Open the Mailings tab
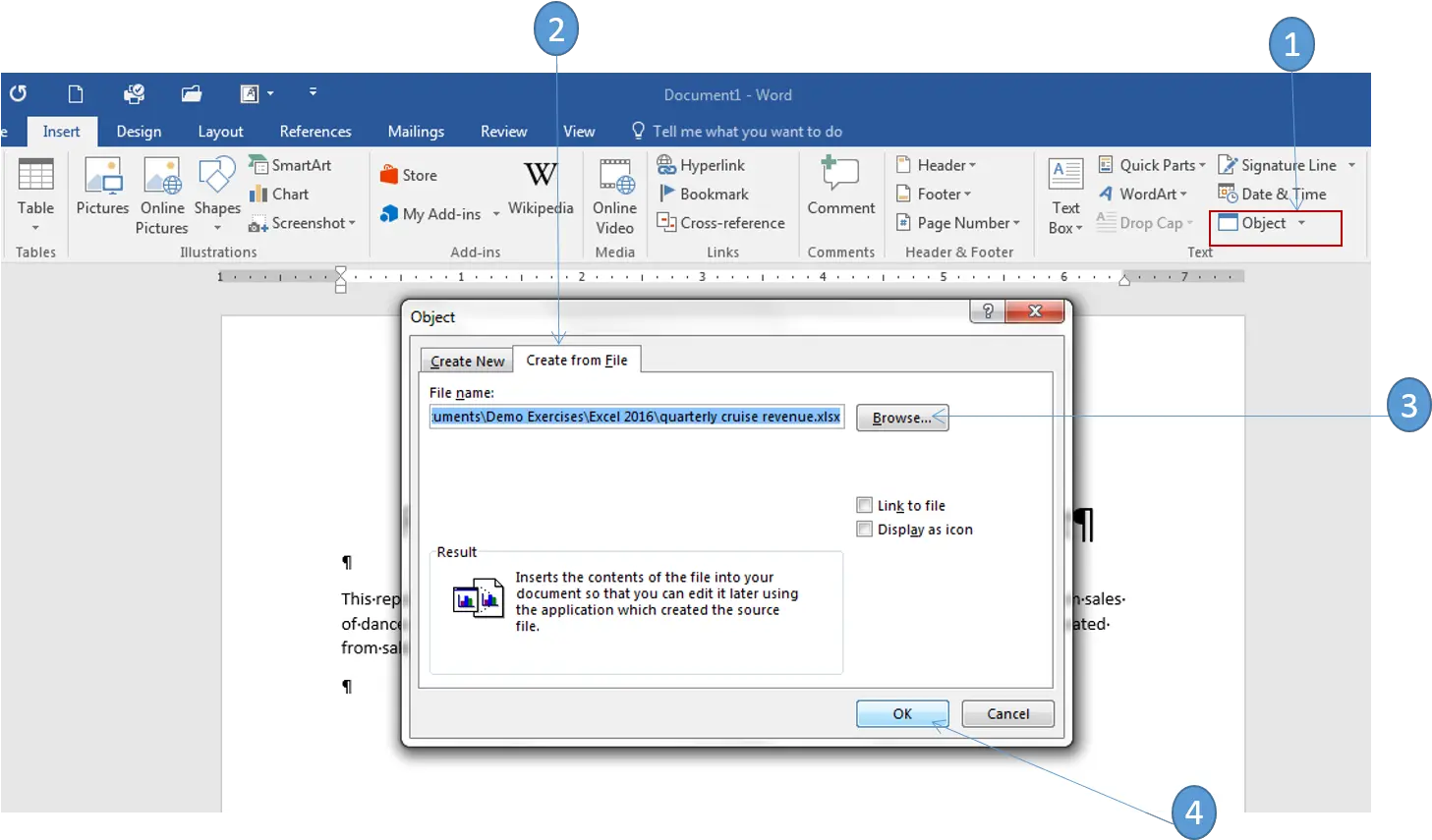Viewport: 1432px width, 840px height. pyautogui.click(x=416, y=132)
